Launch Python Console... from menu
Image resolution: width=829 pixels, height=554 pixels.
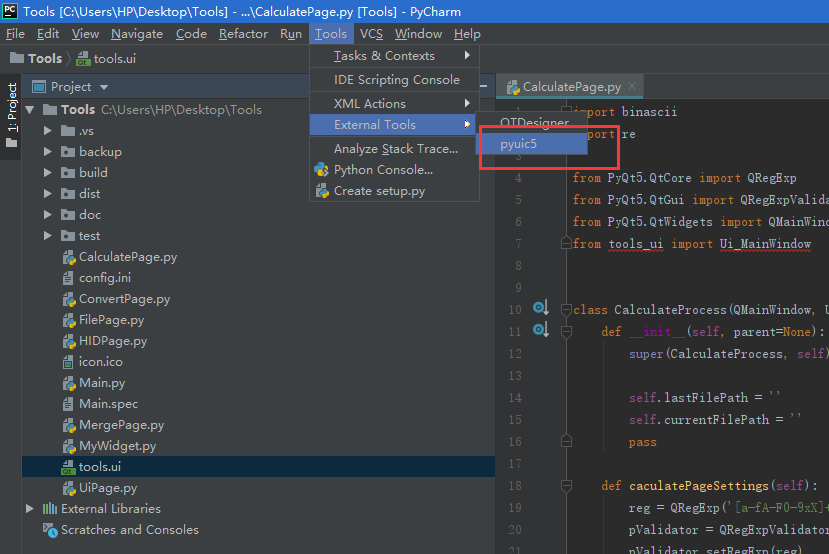(394, 170)
